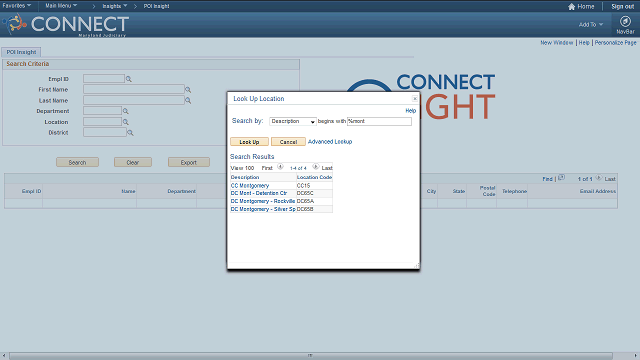Open lookup magnifier beside First Name
The image size is (640, 360).
[x=188, y=90]
